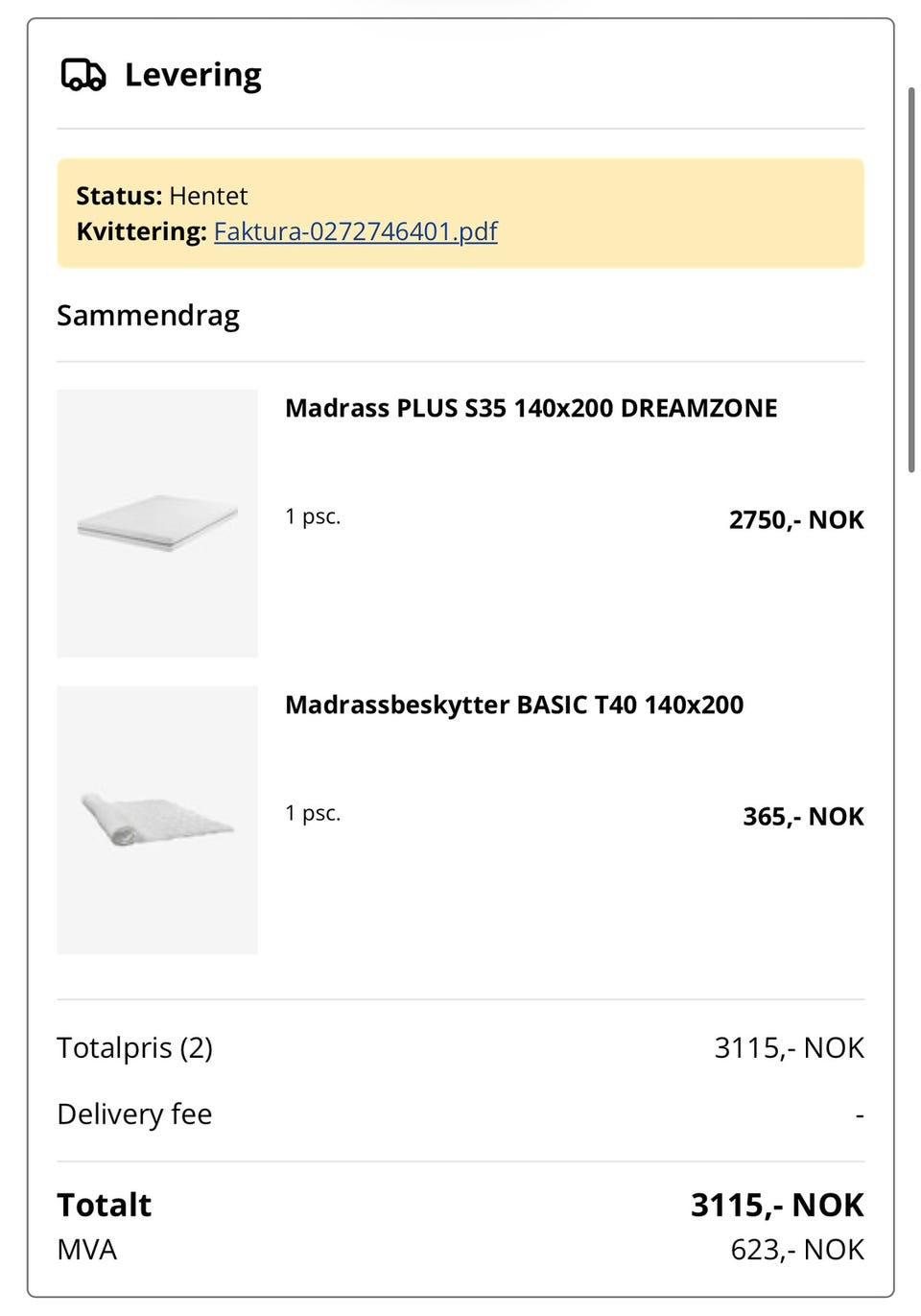921x1316 pixels.
Task: Click the 365,- NOK protector price
Action: click(803, 817)
